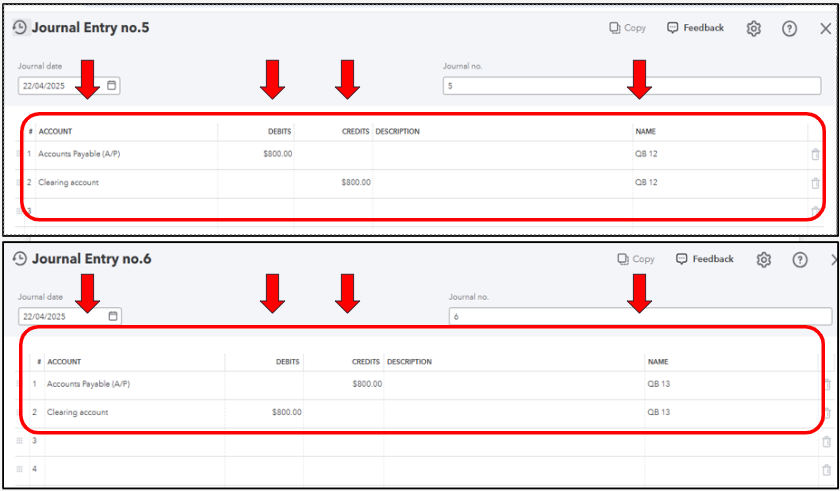This screenshot has width=840, height=491.
Task: Close Journal Entry no.5 window
Action: [x=826, y=28]
